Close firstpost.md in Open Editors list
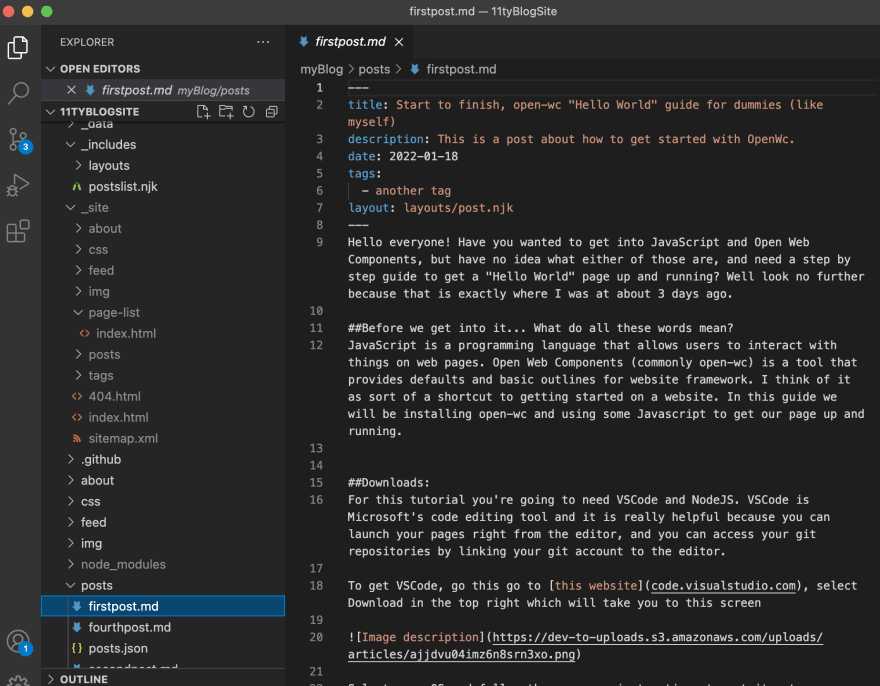The width and height of the screenshot is (880, 686). tap(71, 90)
